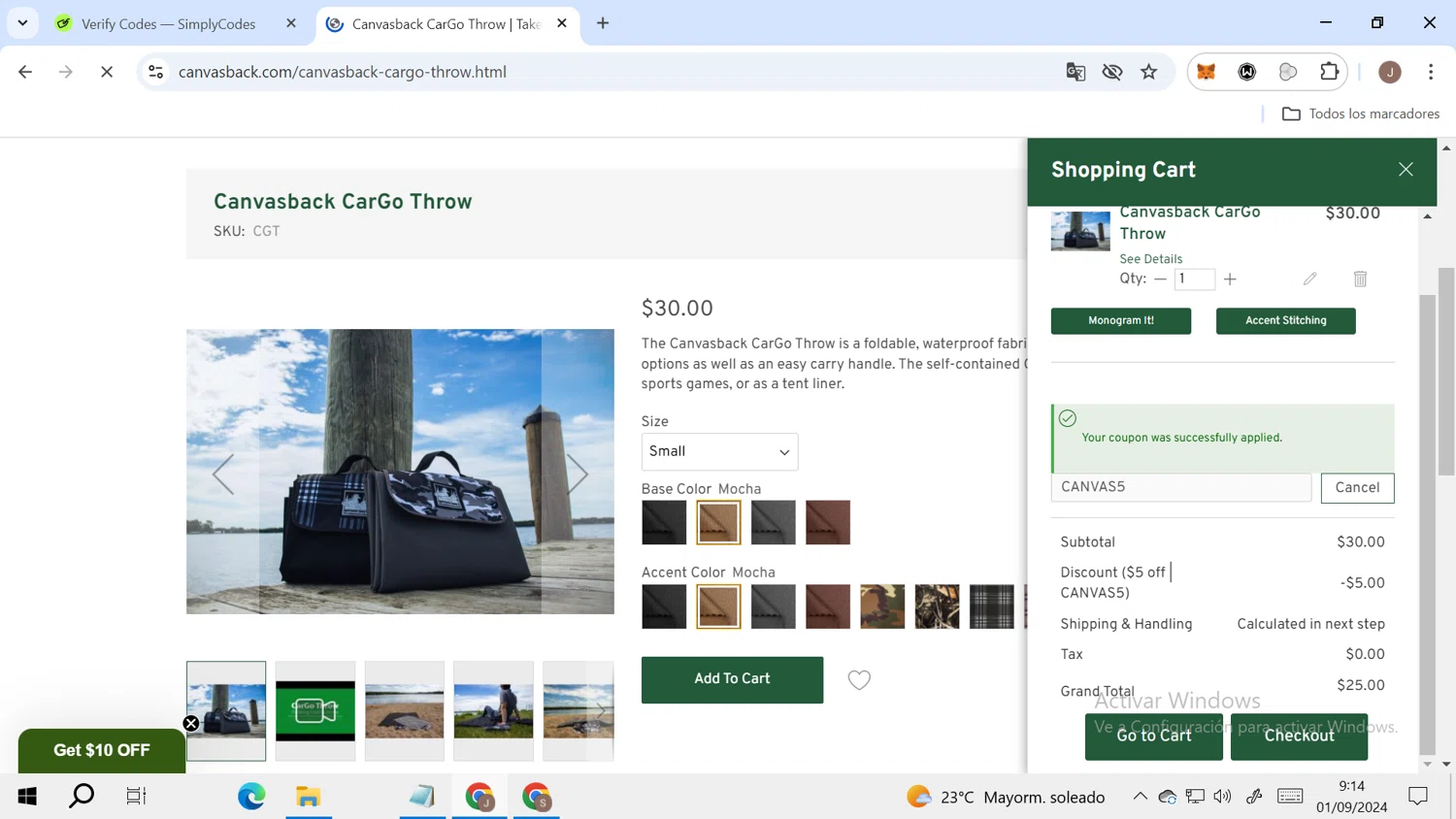Open MetaMask fox extension

pyautogui.click(x=1206, y=72)
